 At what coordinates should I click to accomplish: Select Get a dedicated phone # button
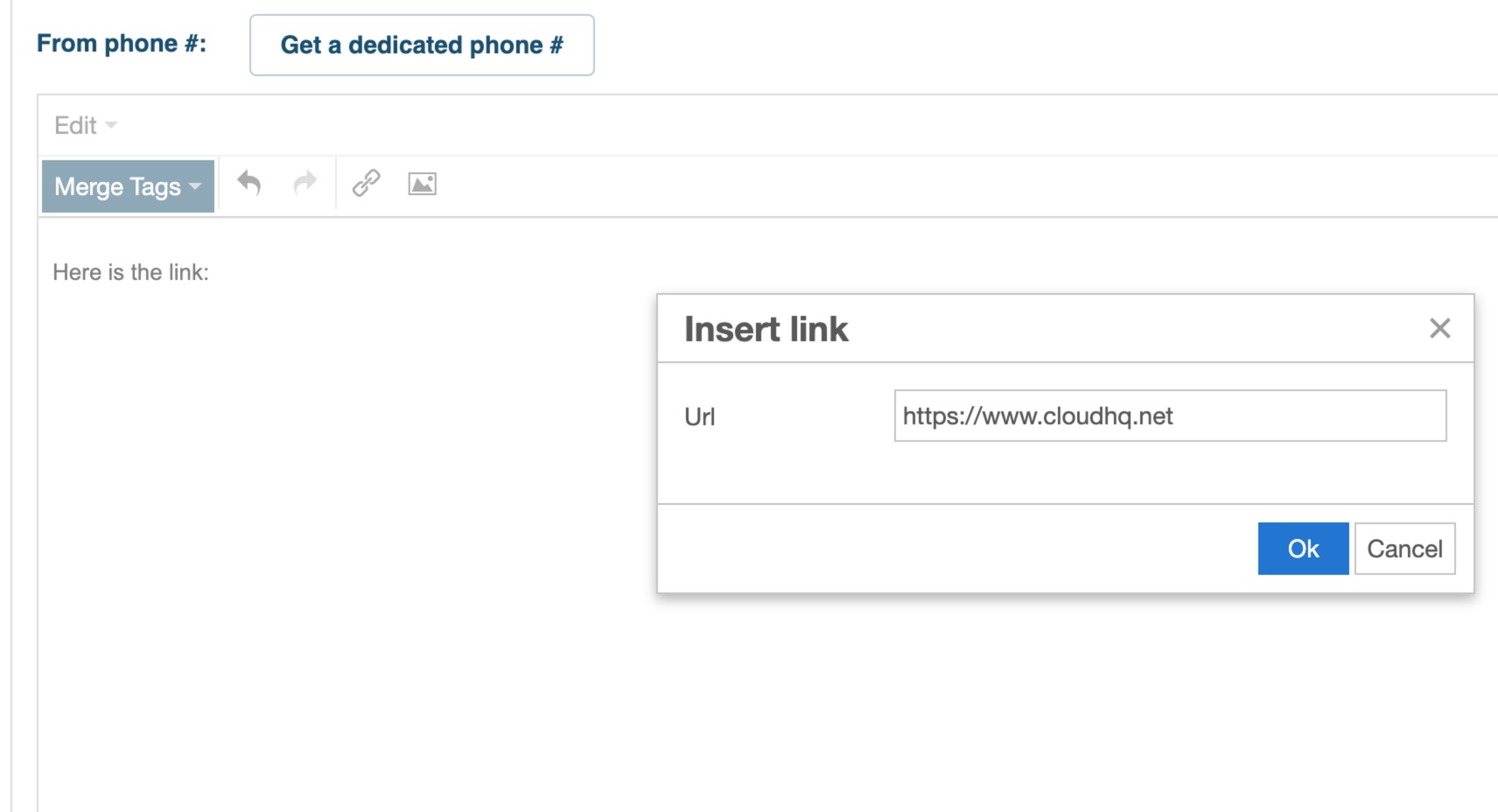(422, 45)
